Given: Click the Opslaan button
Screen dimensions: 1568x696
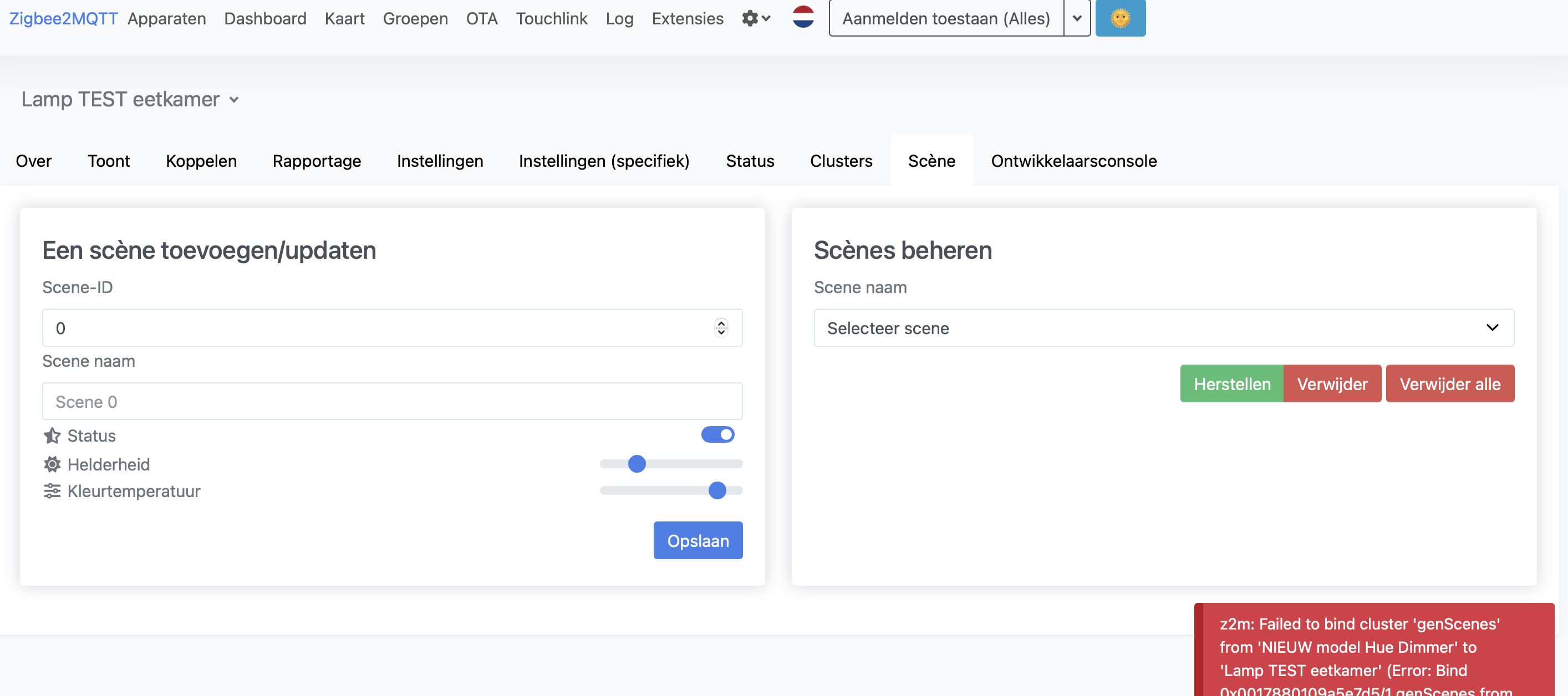Looking at the screenshot, I should [x=698, y=540].
